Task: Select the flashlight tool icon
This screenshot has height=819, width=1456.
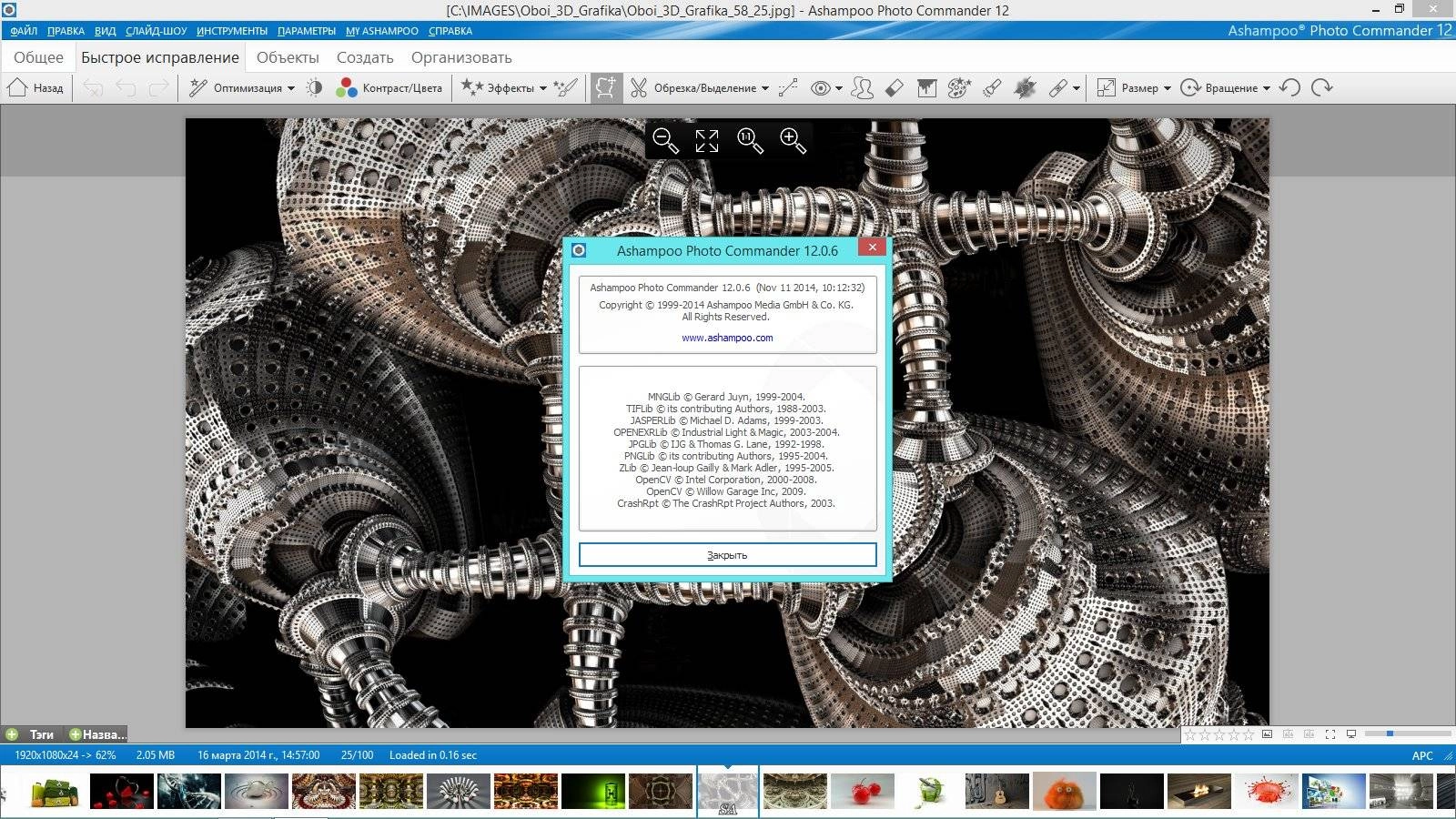Action: click(992, 88)
